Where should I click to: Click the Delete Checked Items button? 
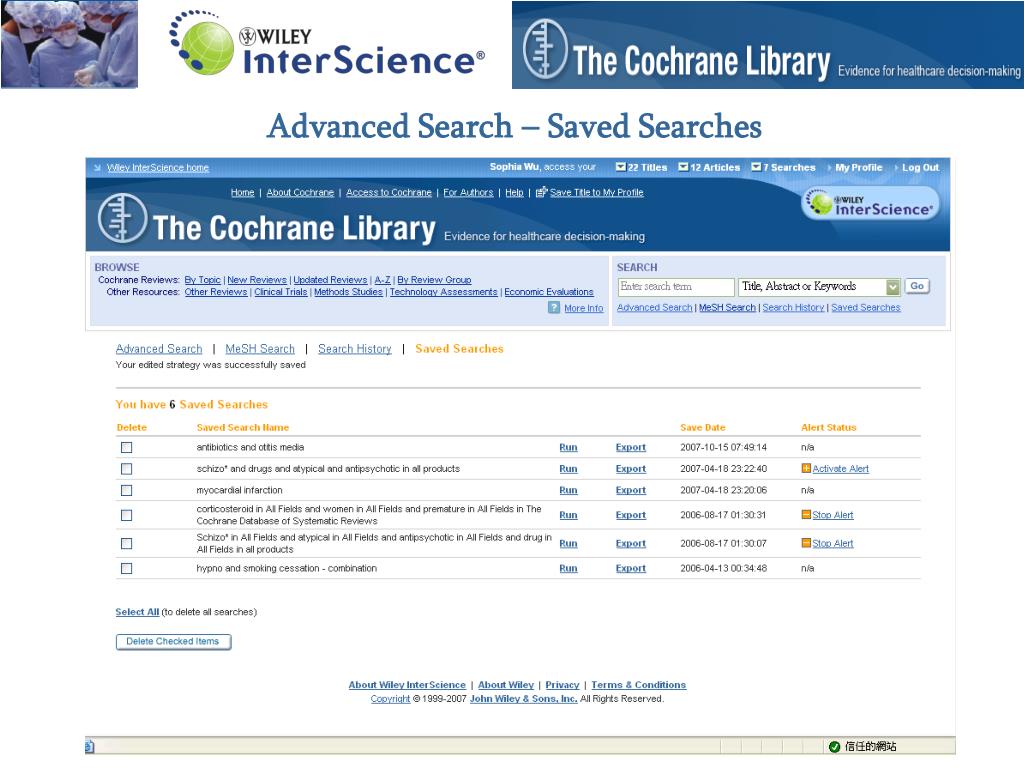(x=173, y=642)
